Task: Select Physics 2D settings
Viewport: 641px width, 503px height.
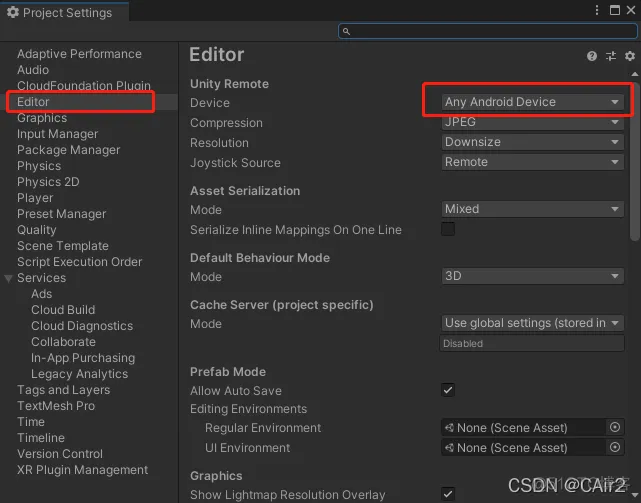Action: pos(48,182)
